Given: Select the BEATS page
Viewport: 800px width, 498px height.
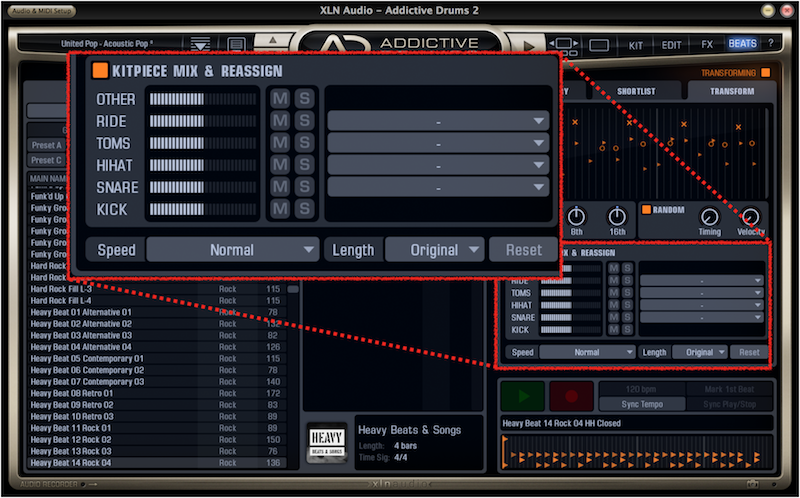Looking at the screenshot, I should 742,44.
